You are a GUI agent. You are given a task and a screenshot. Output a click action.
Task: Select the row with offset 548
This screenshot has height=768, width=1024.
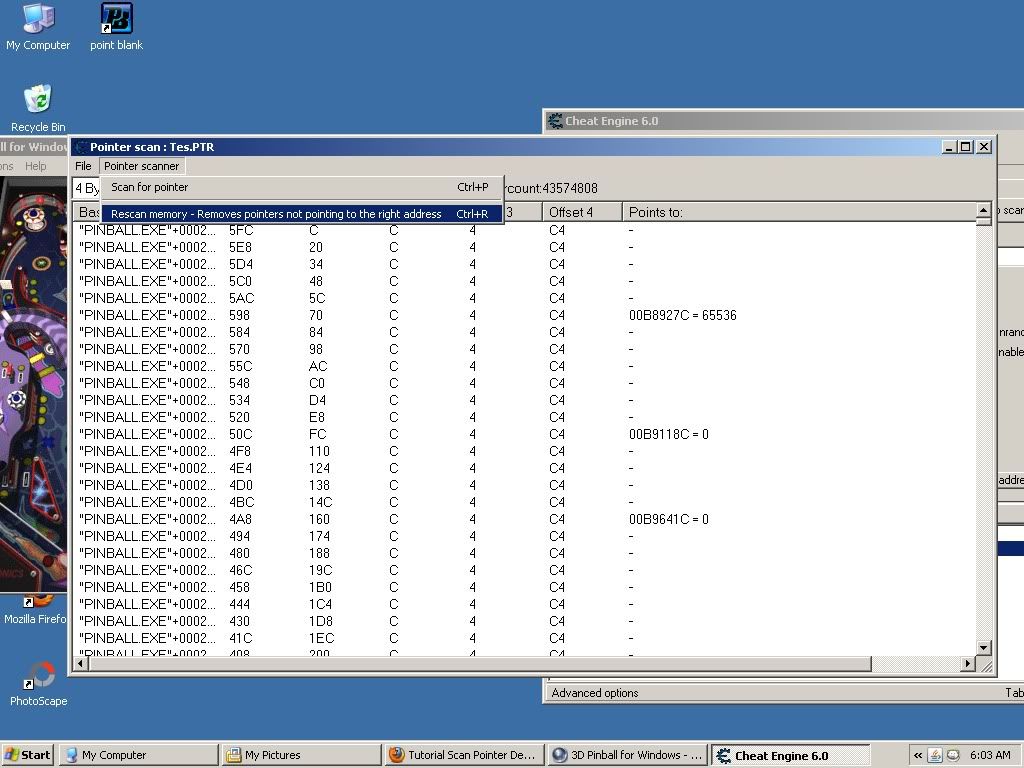526,383
